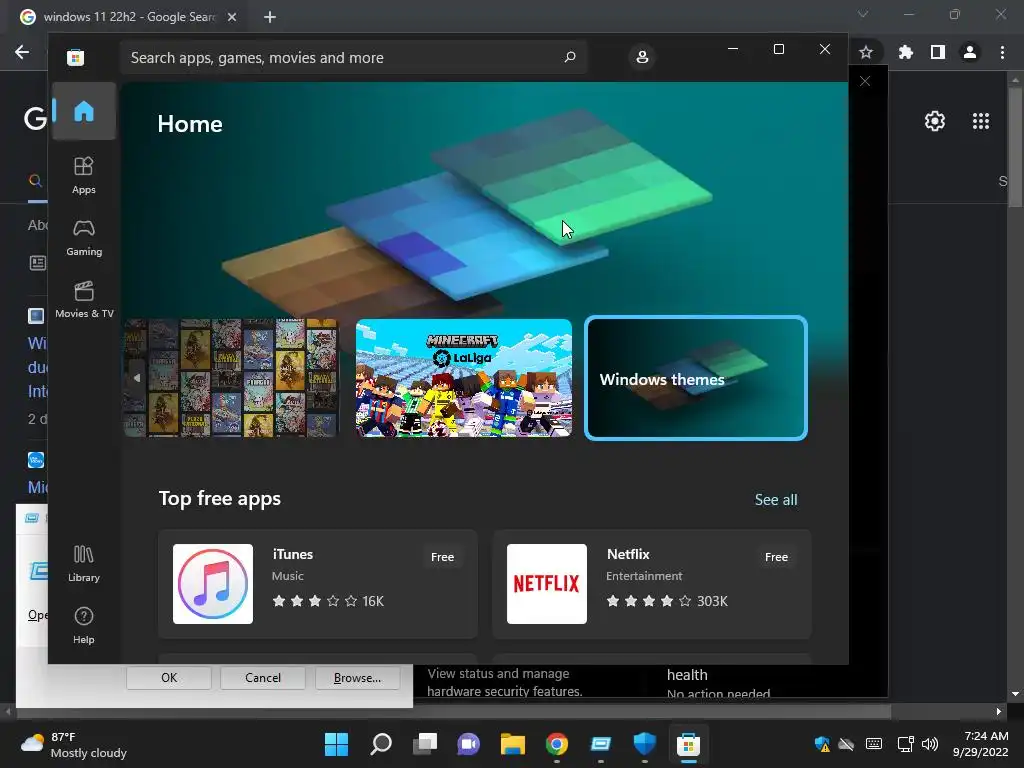Open the movies collection banner thumbnail
Screen dimensions: 1024x768
coord(232,378)
